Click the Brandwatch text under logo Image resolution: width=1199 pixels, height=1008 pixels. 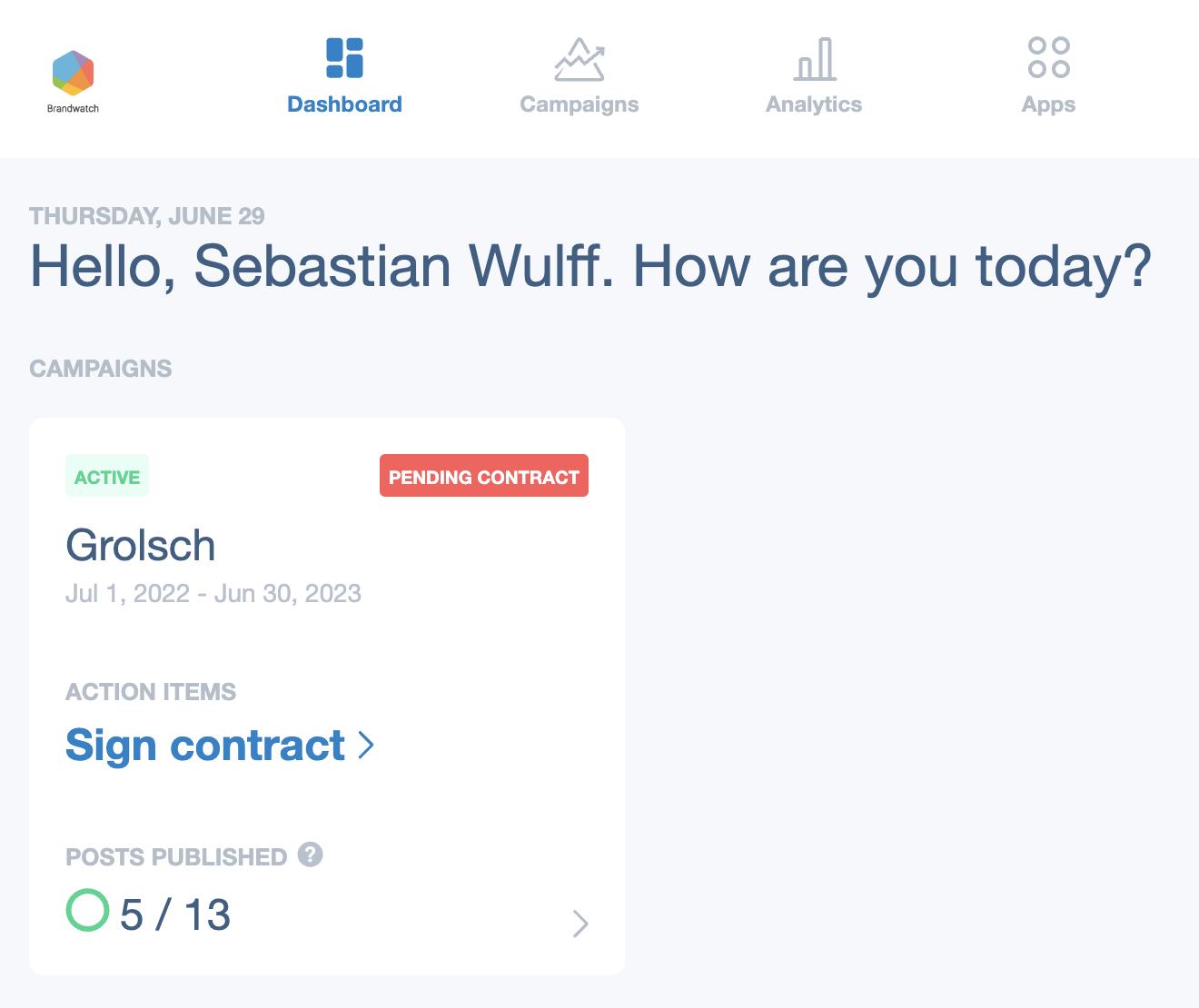[x=73, y=109]
